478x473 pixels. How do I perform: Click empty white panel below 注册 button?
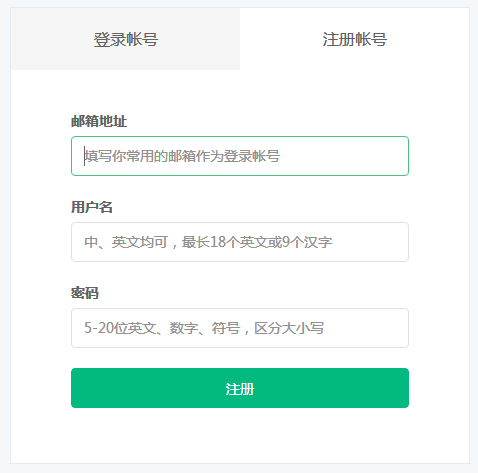click(x=240, y=435)
